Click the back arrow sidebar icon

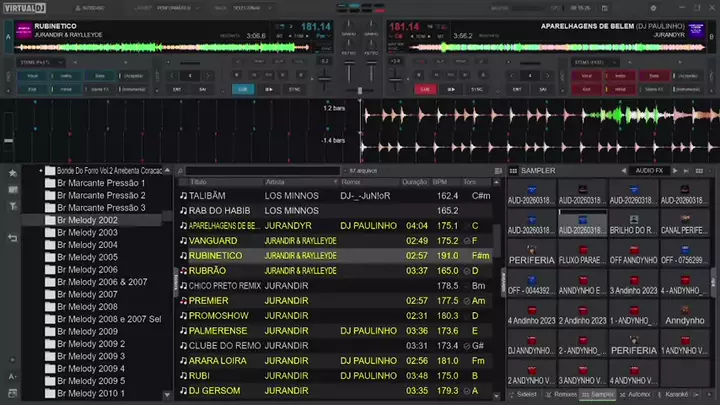[13, 238]
